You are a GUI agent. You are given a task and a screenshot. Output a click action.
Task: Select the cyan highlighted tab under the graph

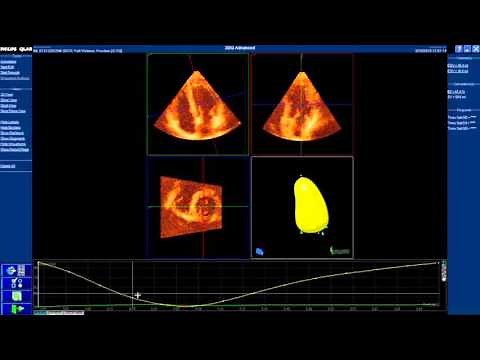(x=40, y=313)
